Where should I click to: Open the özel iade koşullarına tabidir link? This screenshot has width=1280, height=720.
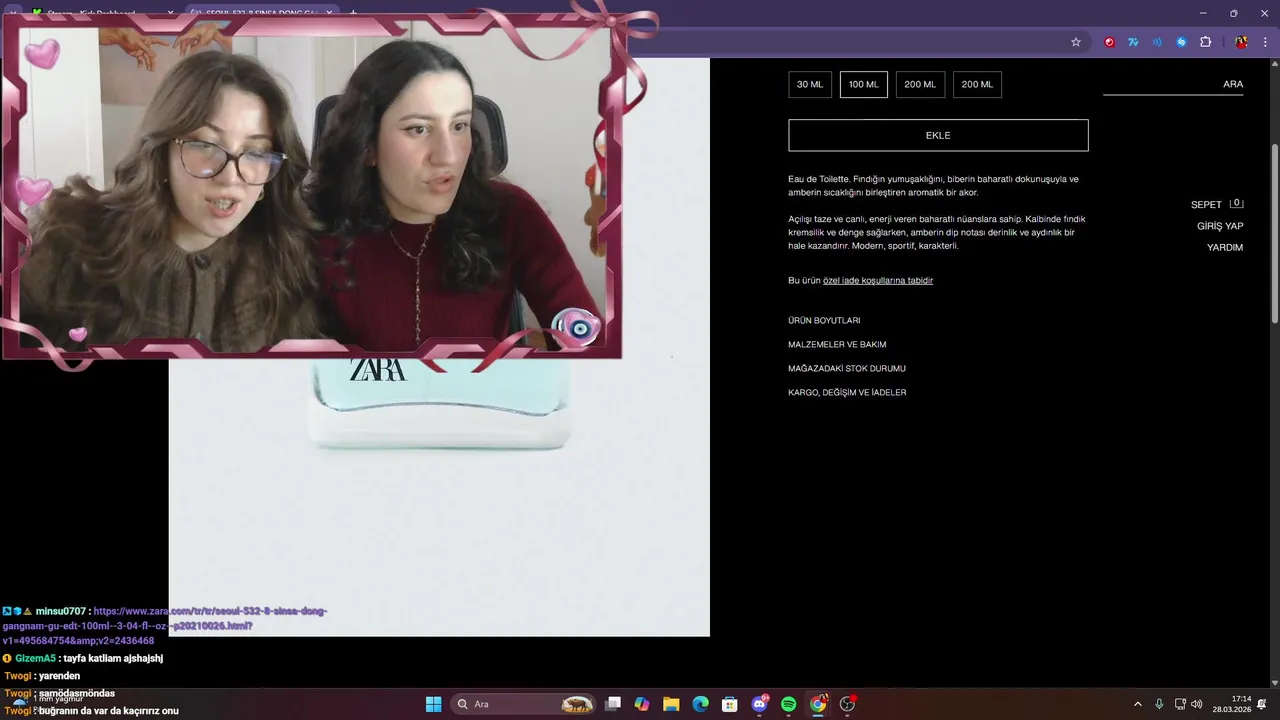[x=878, y=281]
